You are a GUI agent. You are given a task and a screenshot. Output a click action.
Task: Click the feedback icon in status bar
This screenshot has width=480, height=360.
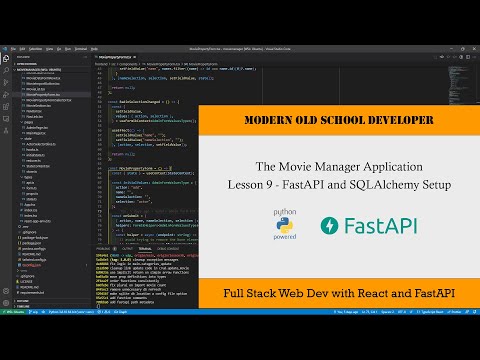[467, 312]
